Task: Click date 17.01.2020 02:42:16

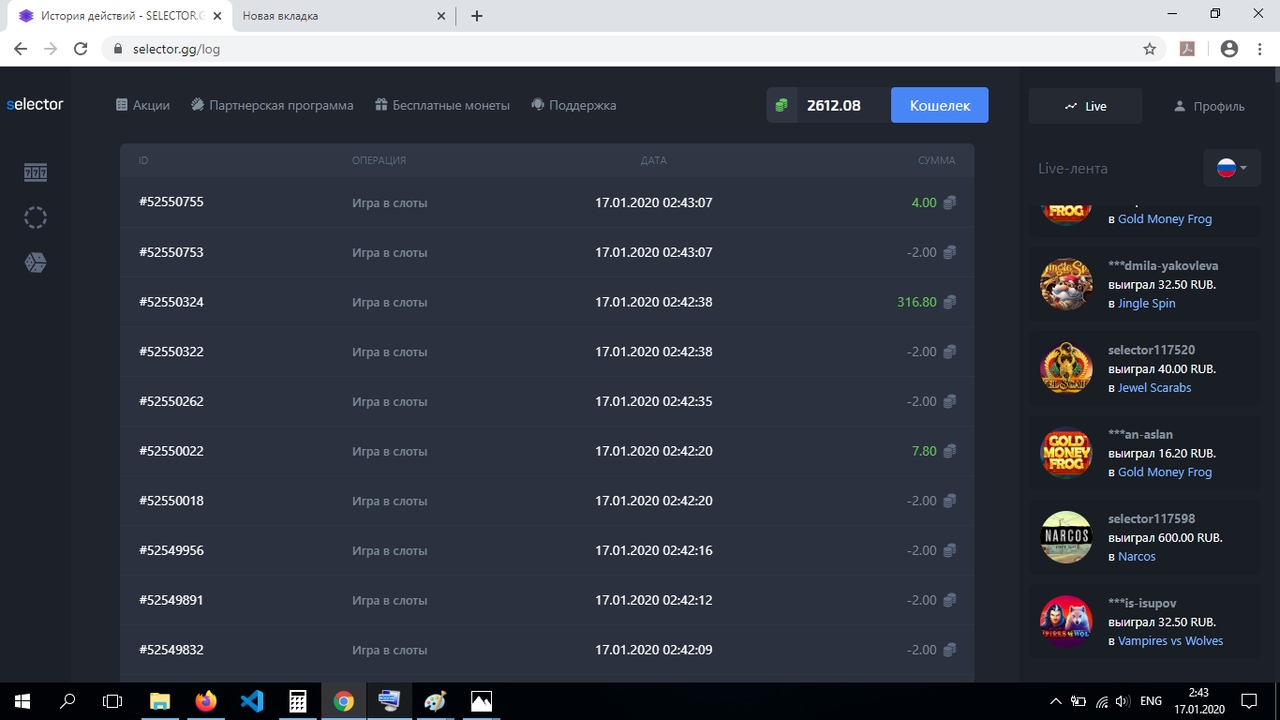Action: [654, 551]
